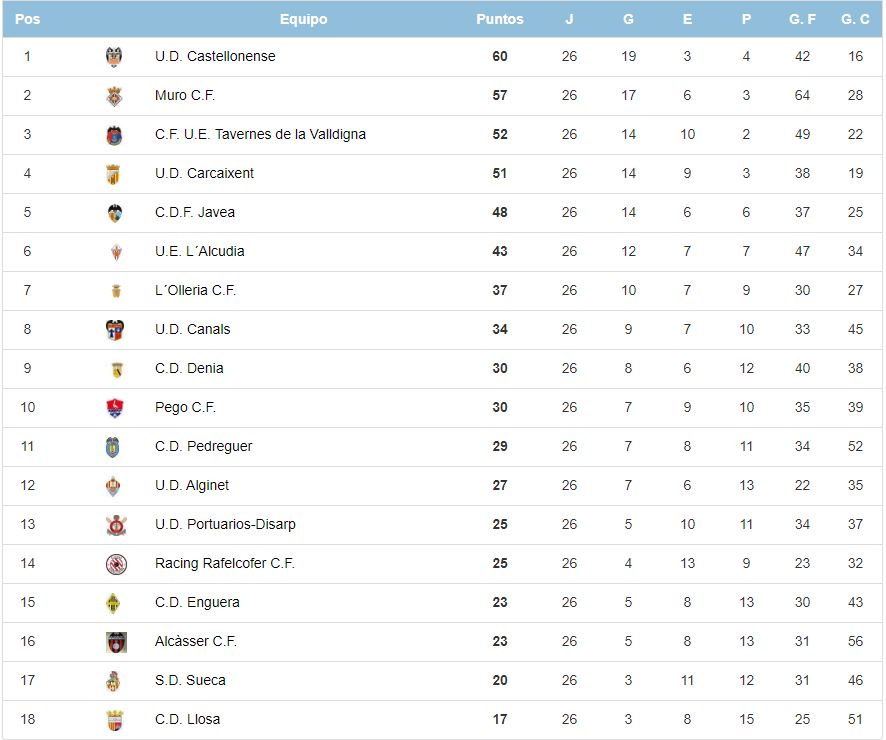The width and height of the screenshot is (886, 740).
Task: Click the Pego C.F. team badge
Action: click(114, 408)
